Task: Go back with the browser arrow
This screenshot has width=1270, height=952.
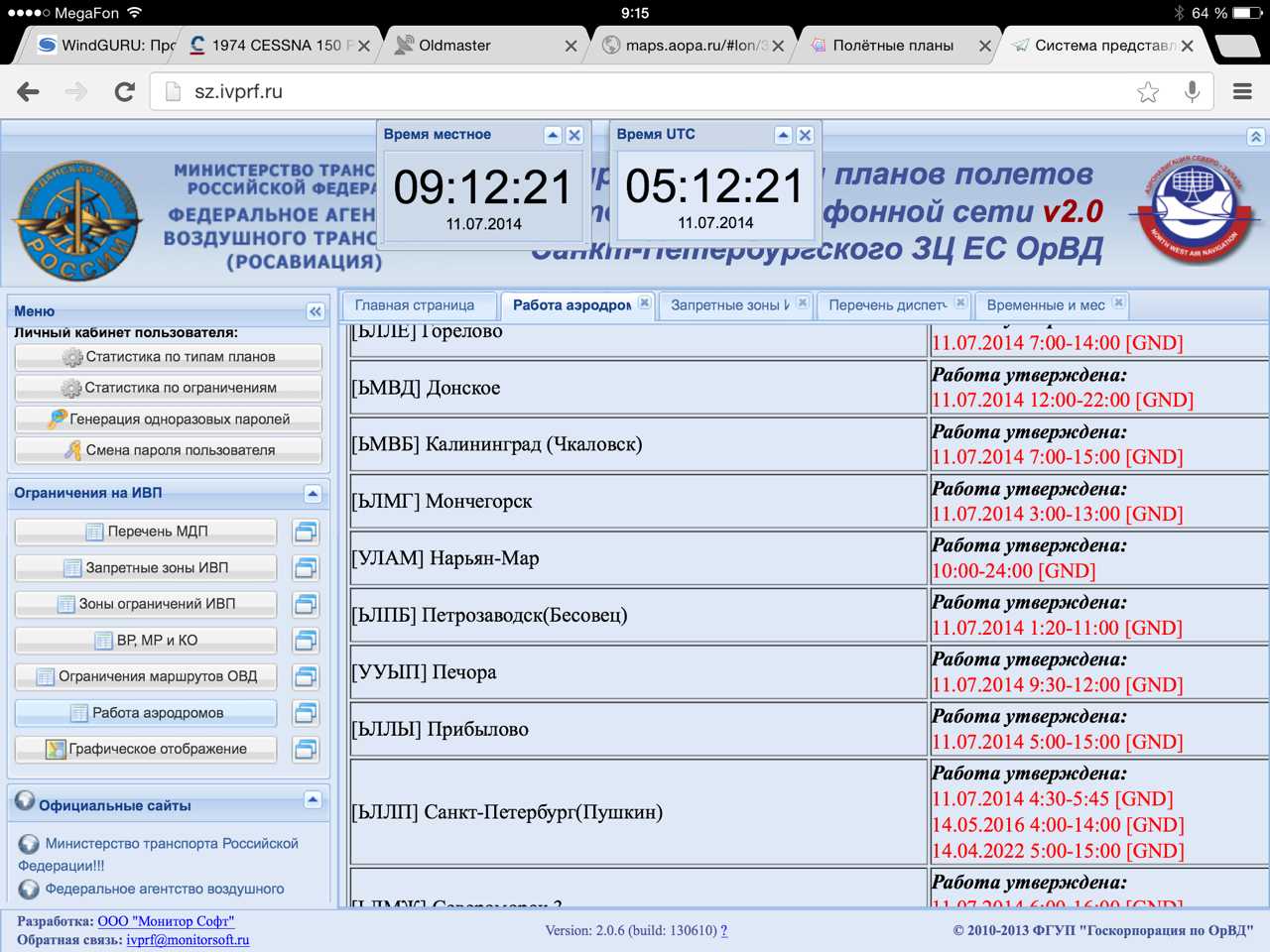Action: (29, 92)
